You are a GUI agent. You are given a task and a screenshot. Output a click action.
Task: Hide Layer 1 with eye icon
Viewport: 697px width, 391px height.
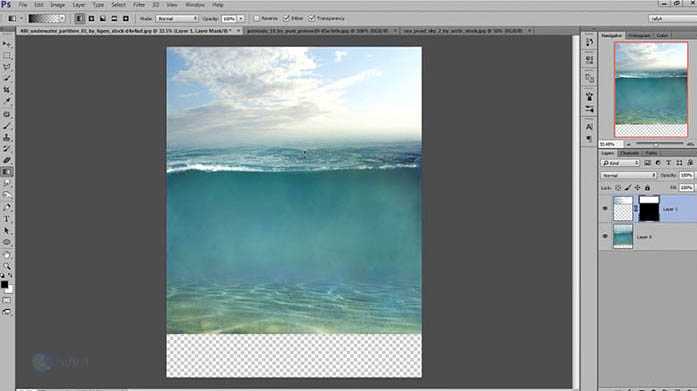pos(605,208)
